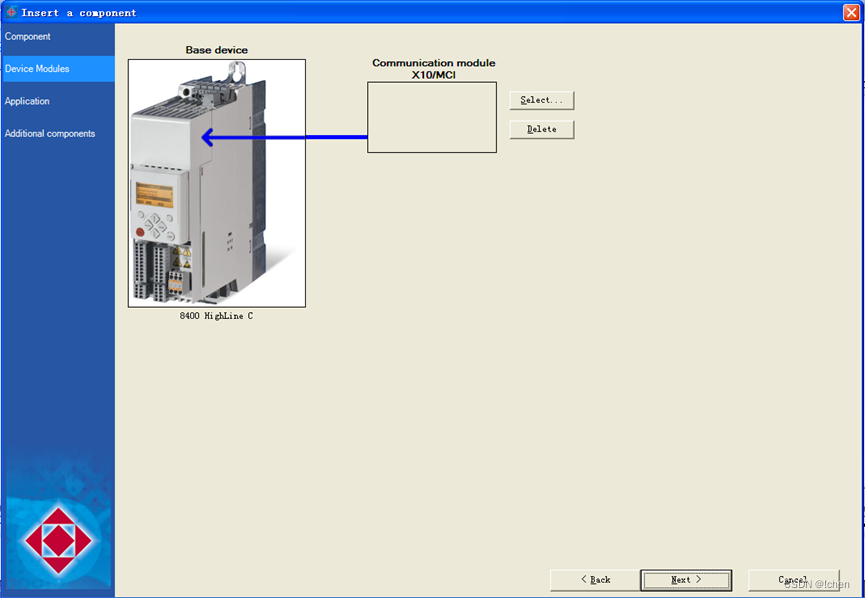Cancel the Insert a component wizard

(x=793, y=580)
